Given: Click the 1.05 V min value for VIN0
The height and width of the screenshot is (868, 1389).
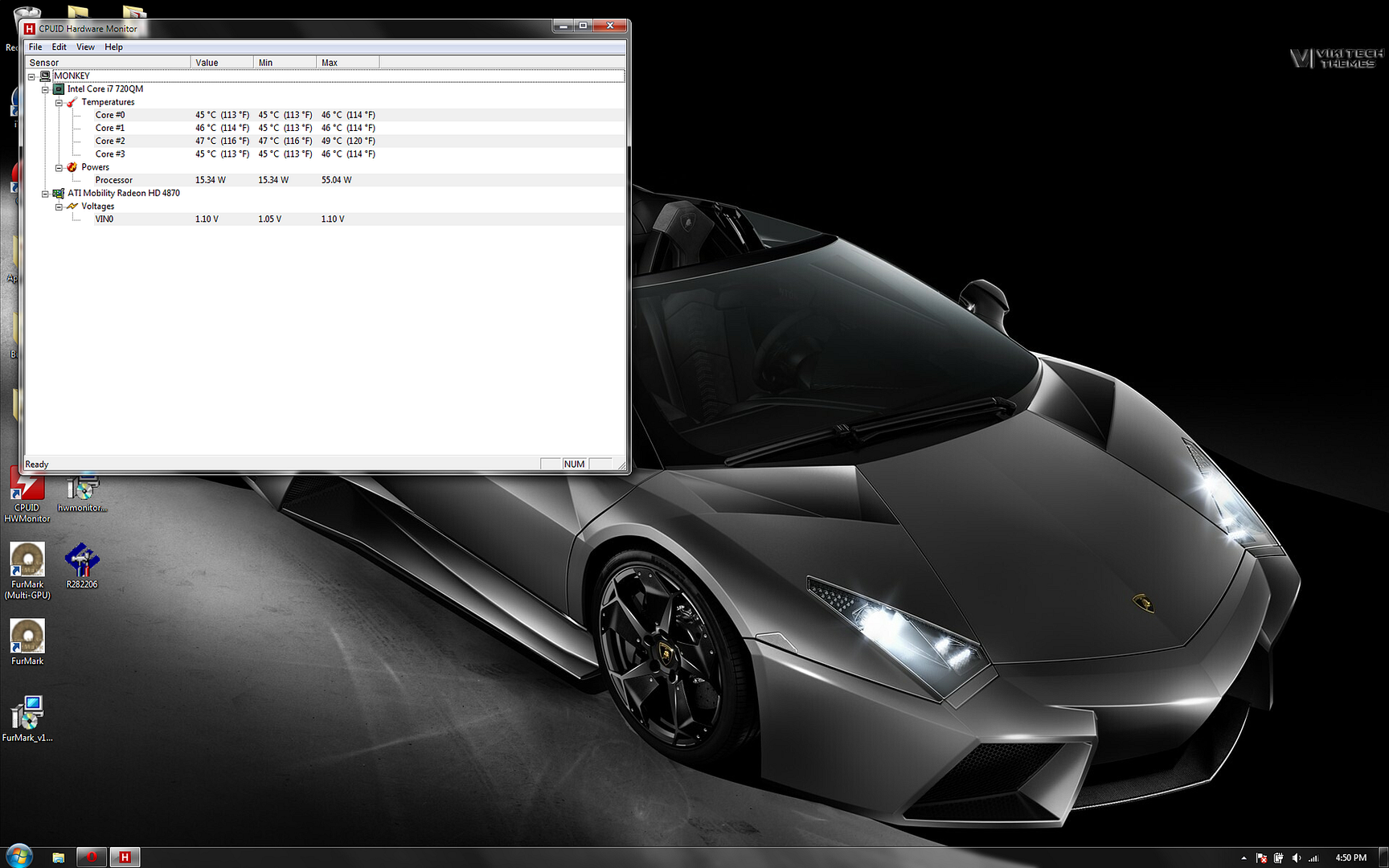Looking at the screenshot, I should click(x=269, y=219).
